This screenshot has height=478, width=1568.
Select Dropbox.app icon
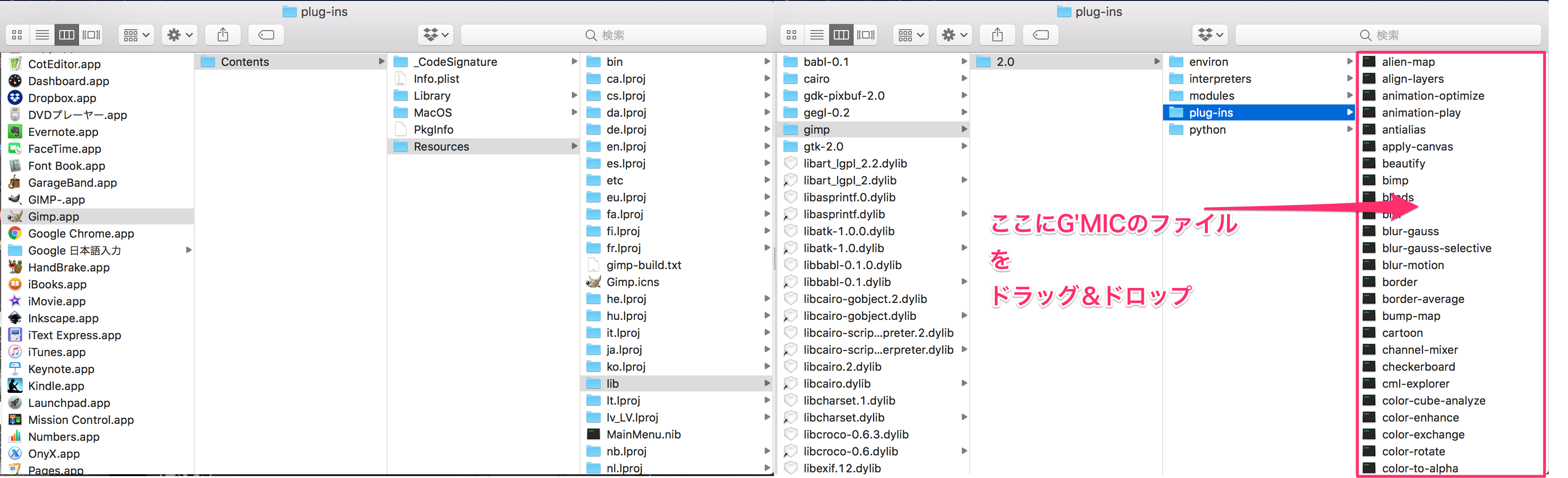pyautogui.click(x=15, y=97)
